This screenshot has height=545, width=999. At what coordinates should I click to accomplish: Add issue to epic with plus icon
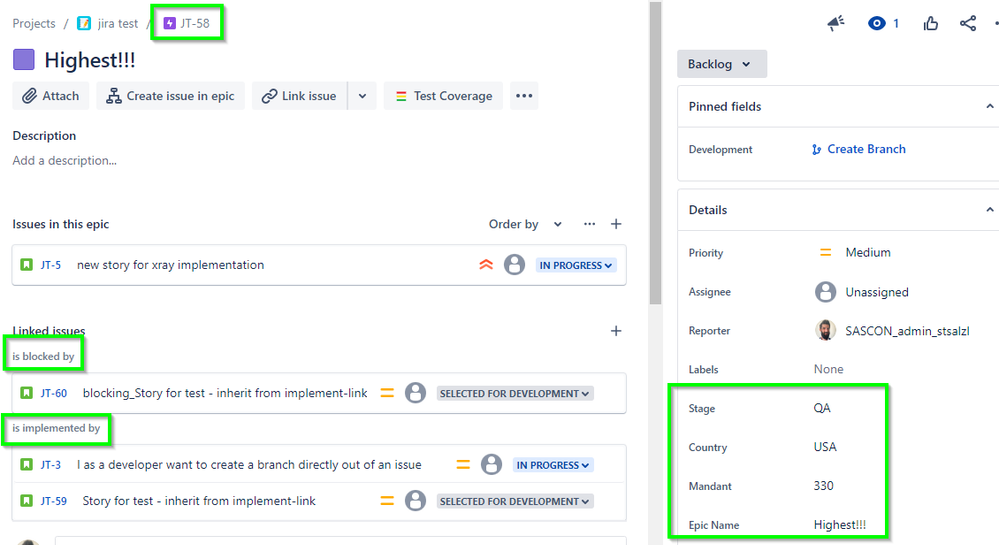(x=616, y=224)
